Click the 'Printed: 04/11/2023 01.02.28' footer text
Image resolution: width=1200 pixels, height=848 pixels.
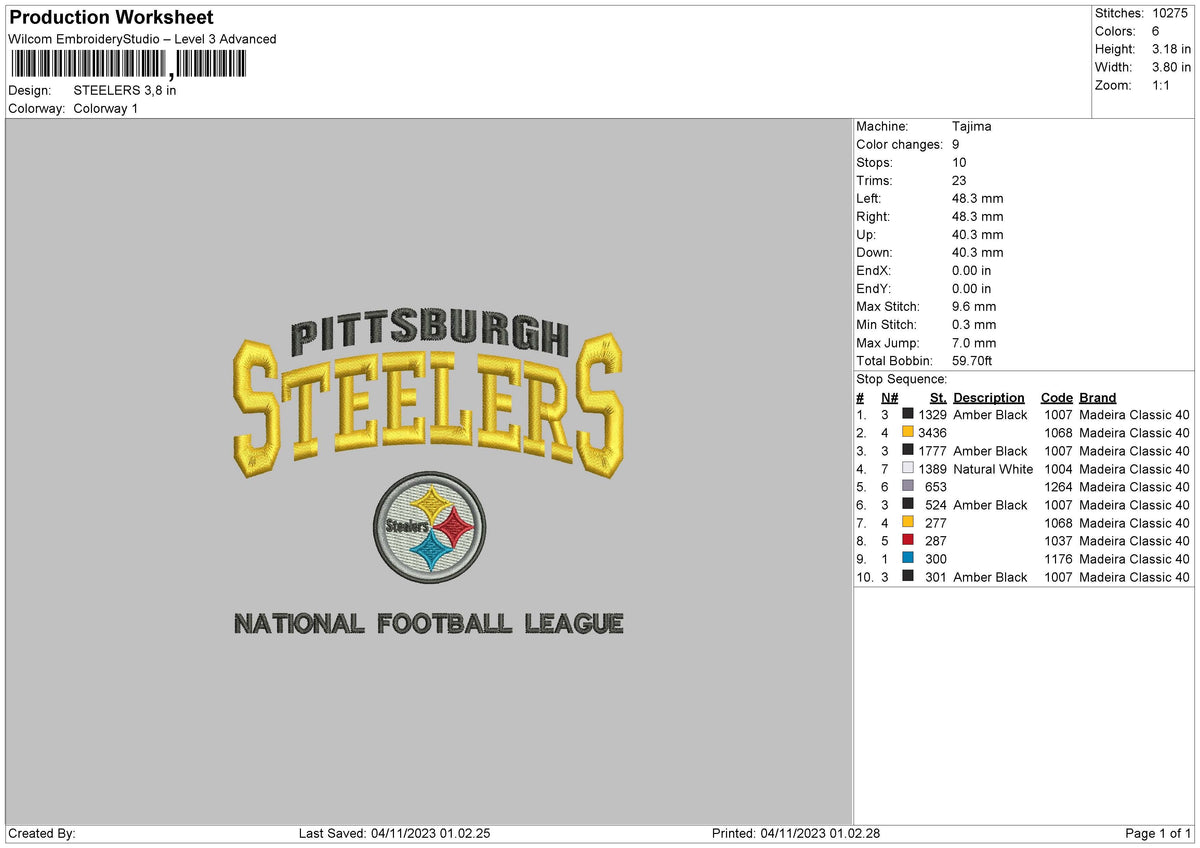tap(796, 833)
